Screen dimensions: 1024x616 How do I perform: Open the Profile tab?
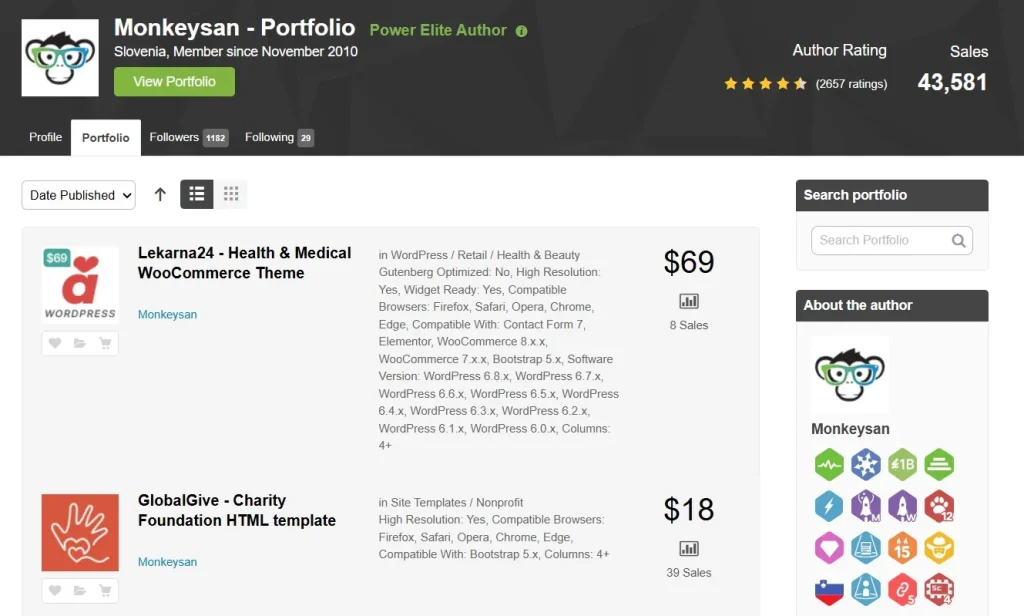click(x=45, y=137)
